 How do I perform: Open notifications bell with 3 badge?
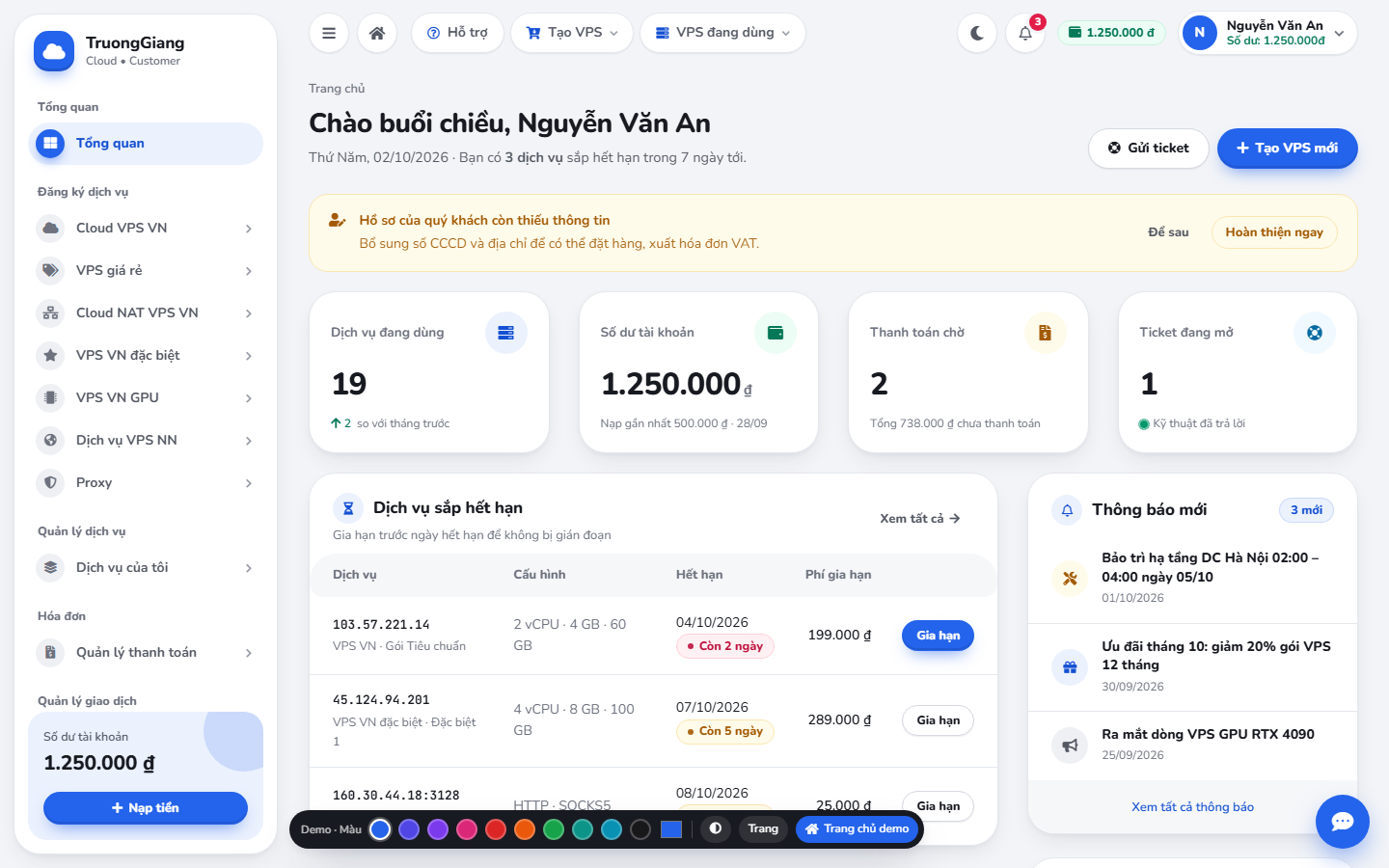click(x=1025, y=33)
